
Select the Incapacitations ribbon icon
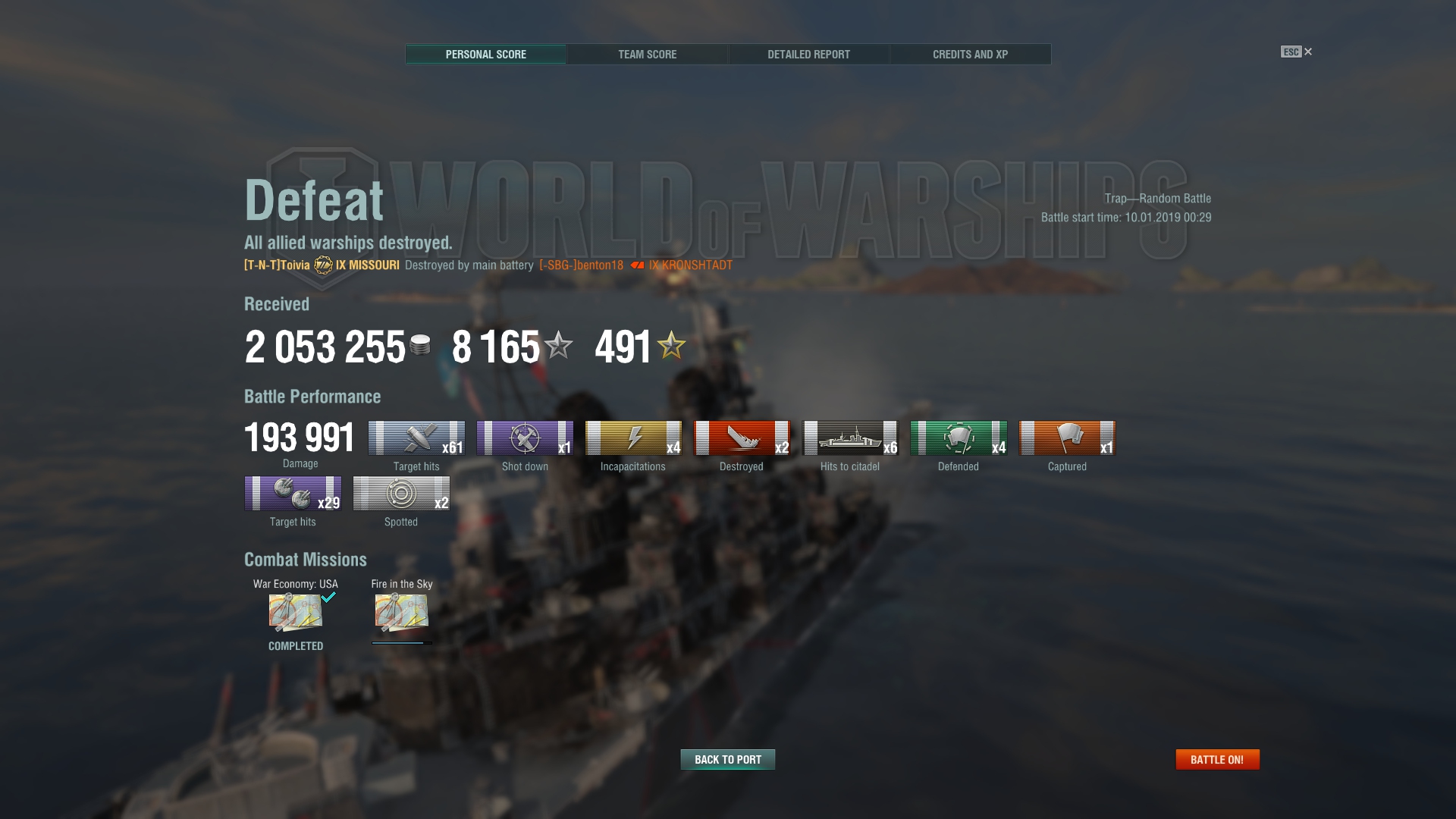pyautogui.click(x=633, y=438)
